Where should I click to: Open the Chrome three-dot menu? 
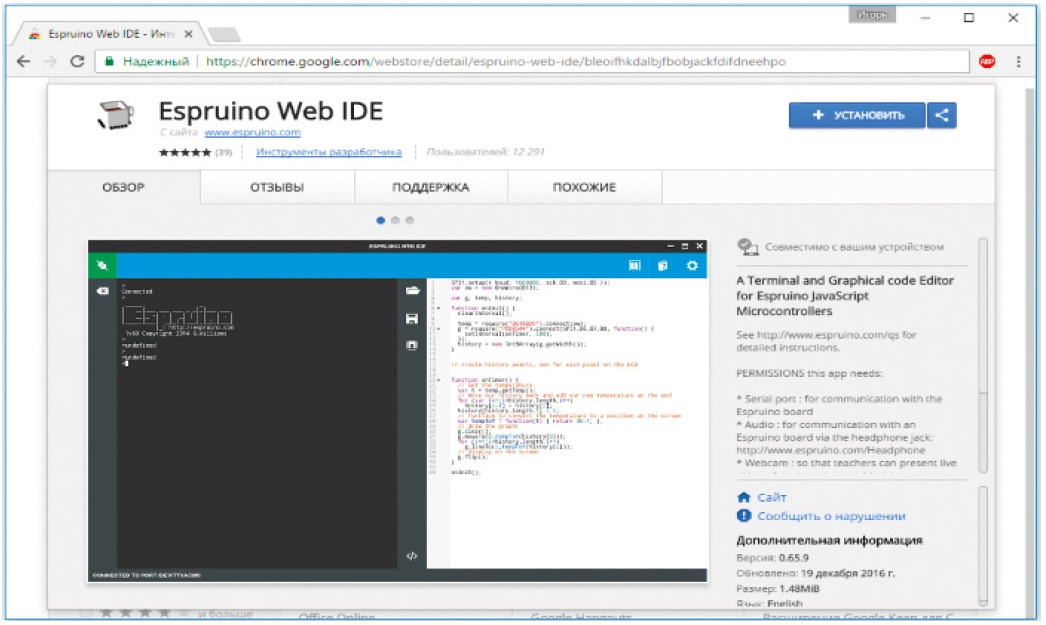[1018, 61]
